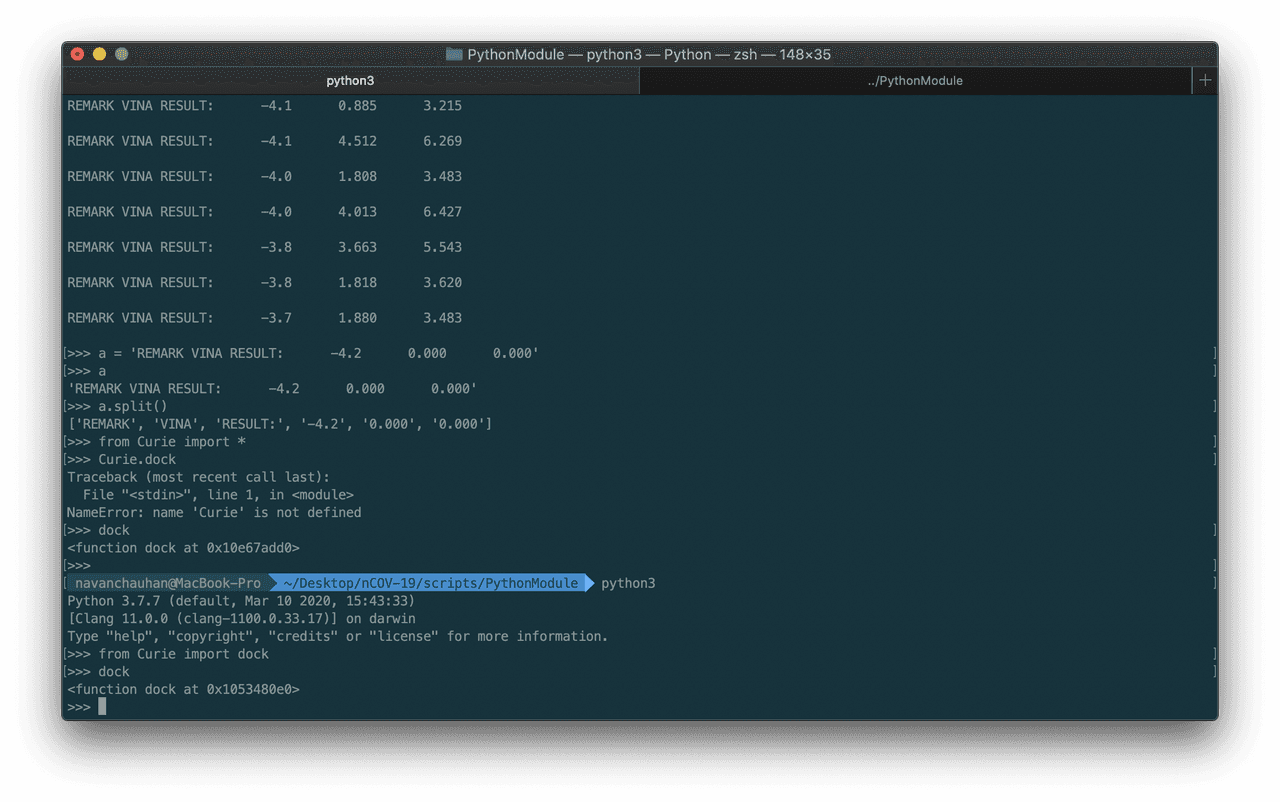The width and height of the screenshot is (1280, 802).
Task: Click the ~/Desktop/nCOV-19/scripts/PythonModule path segment
Action: [x=431, y=583]
